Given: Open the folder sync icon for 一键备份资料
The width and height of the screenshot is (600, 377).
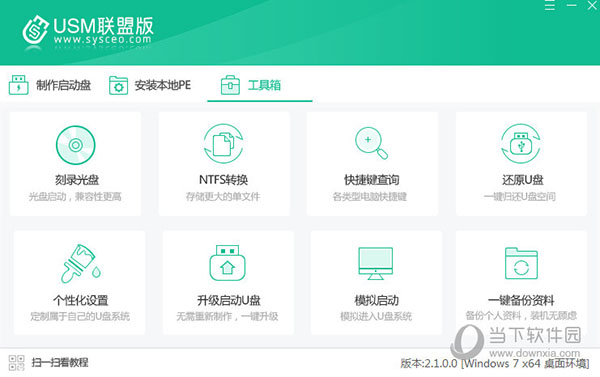Looking at the screenshot, I should (x=521, y=263).
